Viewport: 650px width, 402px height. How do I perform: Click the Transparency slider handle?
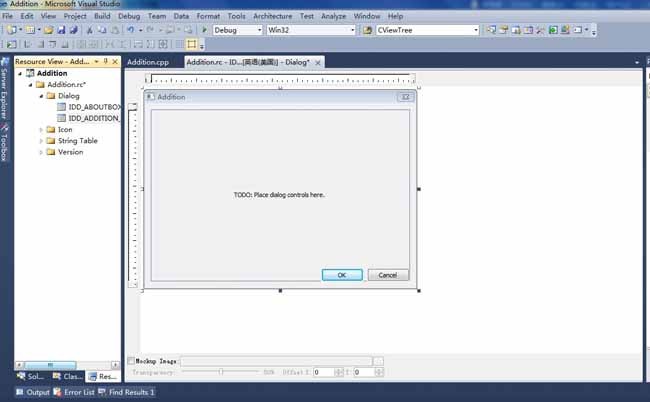[221, 372]
